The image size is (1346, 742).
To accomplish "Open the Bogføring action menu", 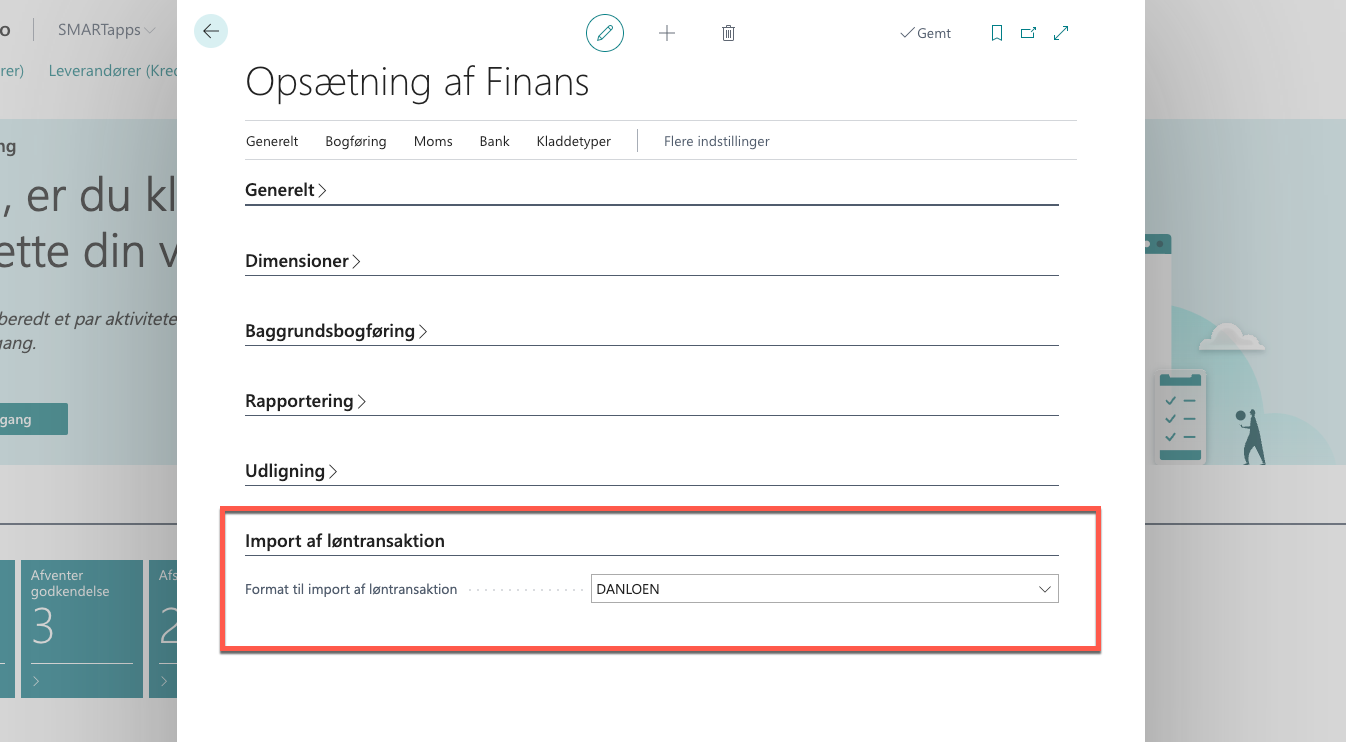I will pos(356,141).
